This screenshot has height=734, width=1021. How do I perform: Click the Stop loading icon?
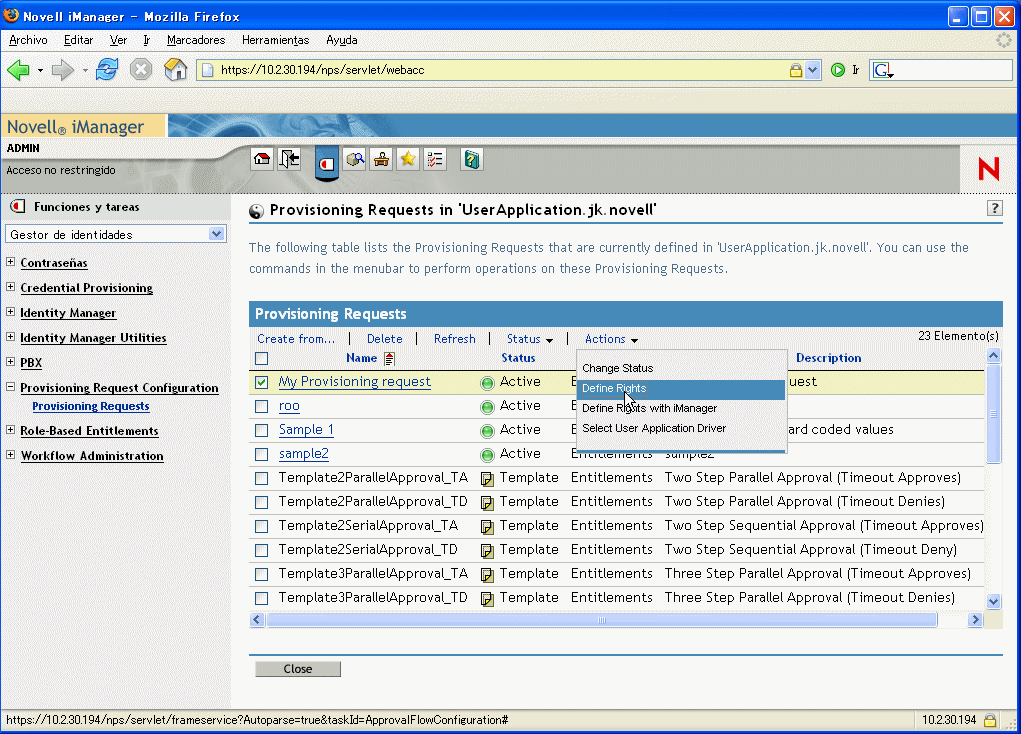click(x=141, y=70)
